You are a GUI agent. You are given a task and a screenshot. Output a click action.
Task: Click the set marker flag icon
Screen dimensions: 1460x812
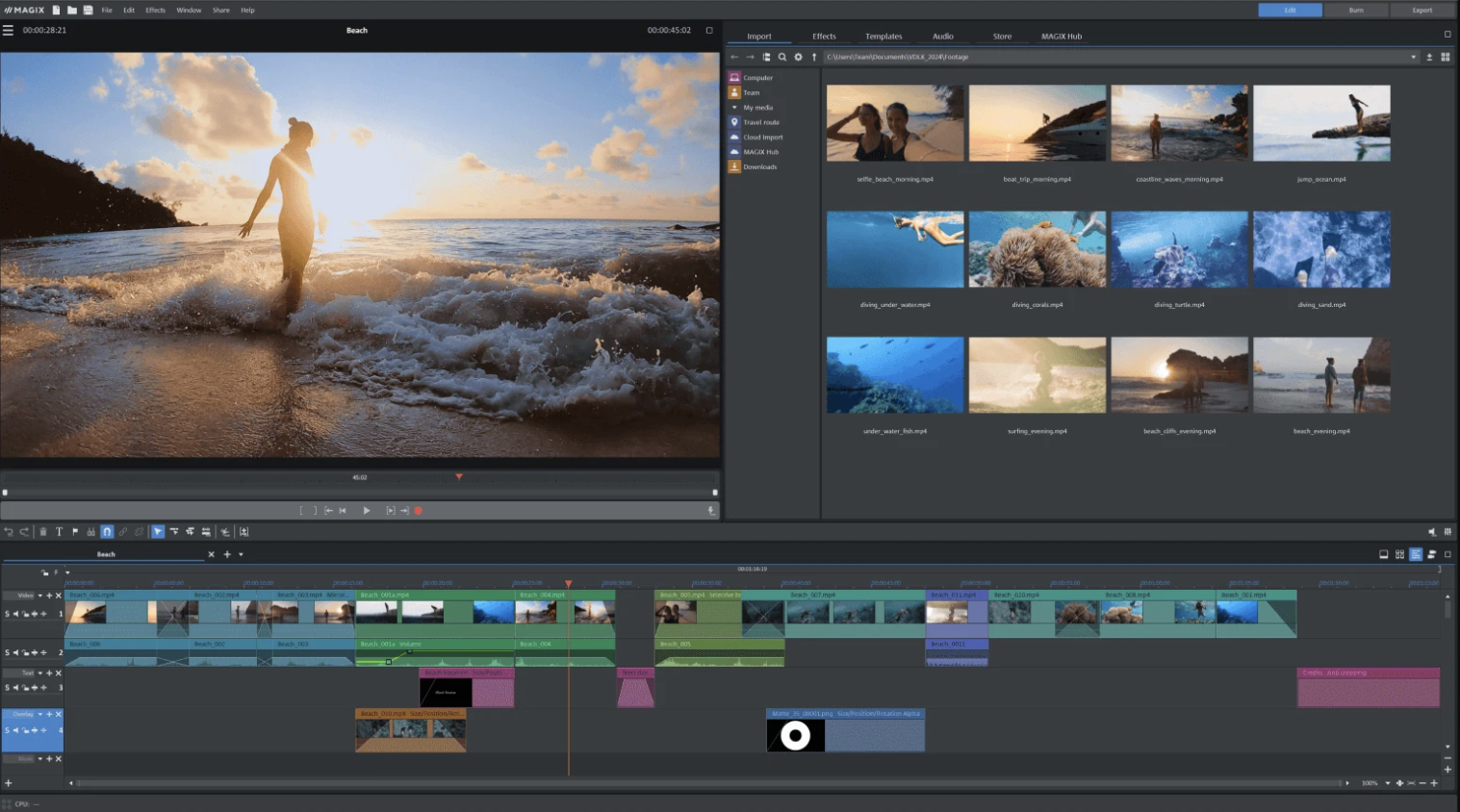click(75, 531)
